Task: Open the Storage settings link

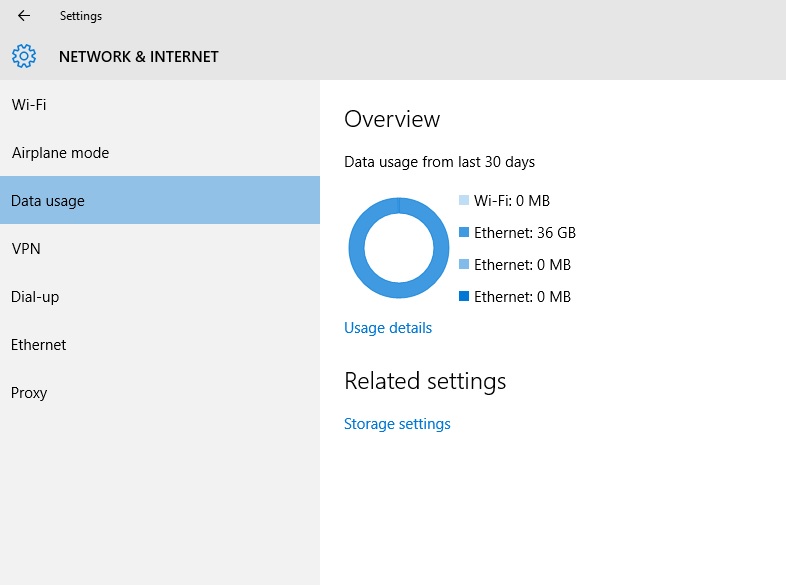Action: pos(397,424)
